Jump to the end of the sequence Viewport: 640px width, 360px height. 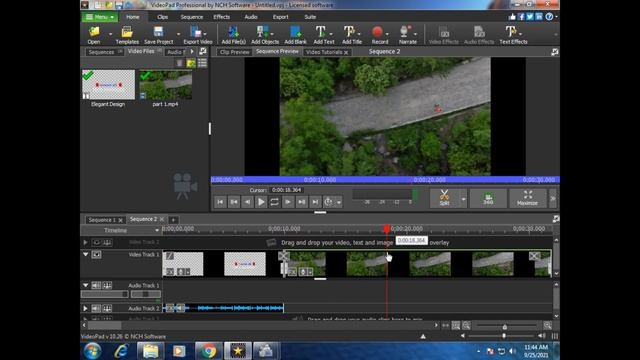coord(315,202)
